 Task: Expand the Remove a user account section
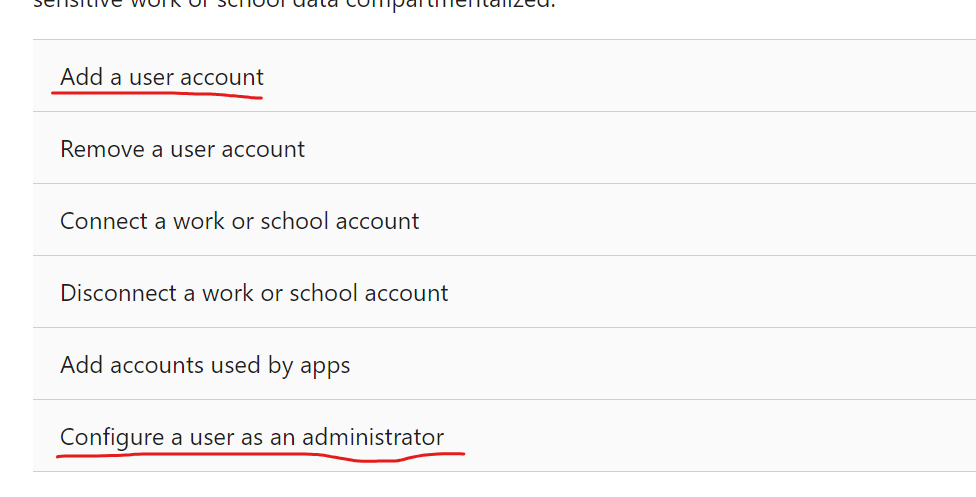tap(504, 148)
